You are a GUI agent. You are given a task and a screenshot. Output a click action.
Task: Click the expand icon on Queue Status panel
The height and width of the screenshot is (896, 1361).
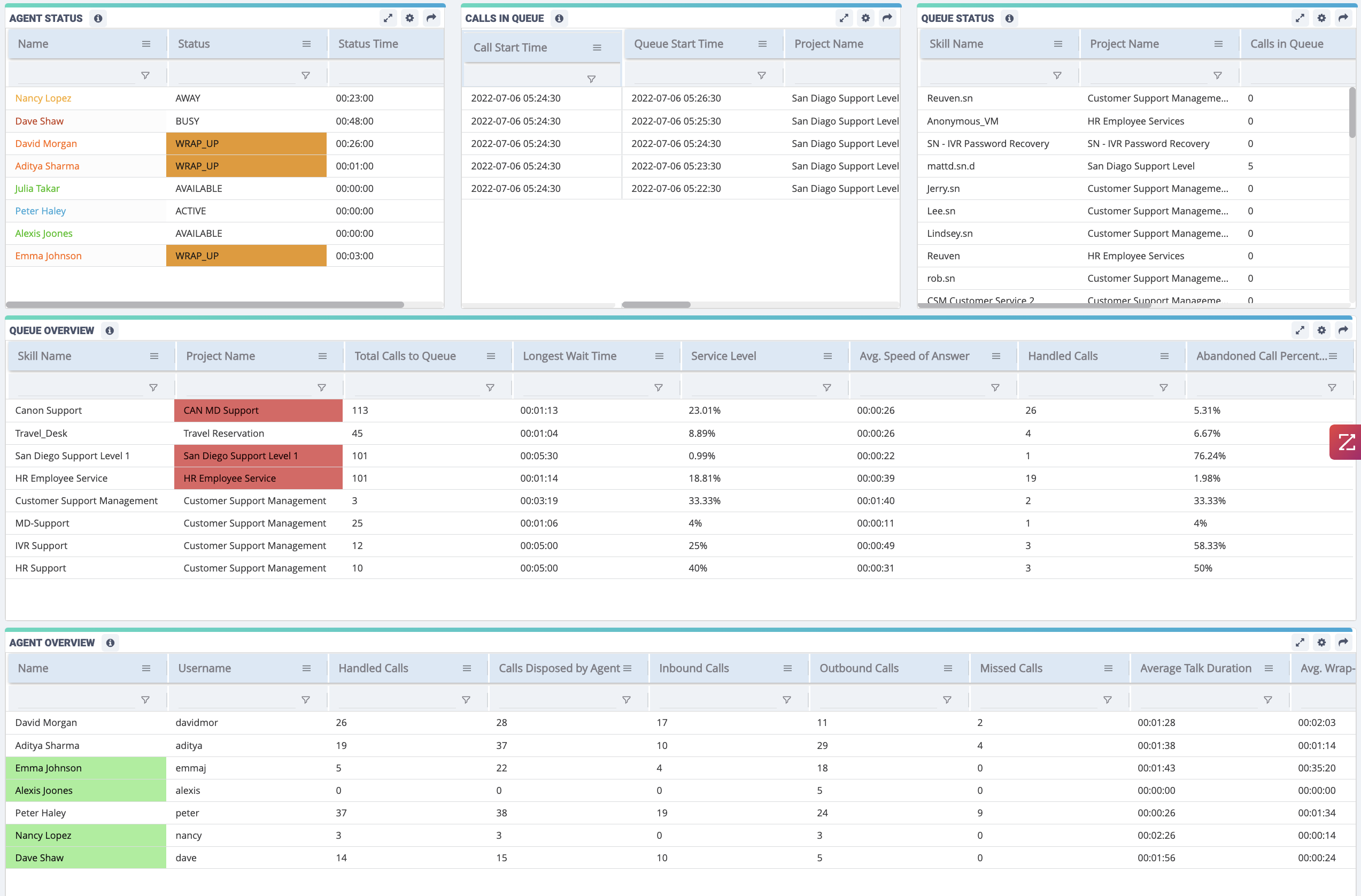pyautogui.click(x=1300, y=17)
